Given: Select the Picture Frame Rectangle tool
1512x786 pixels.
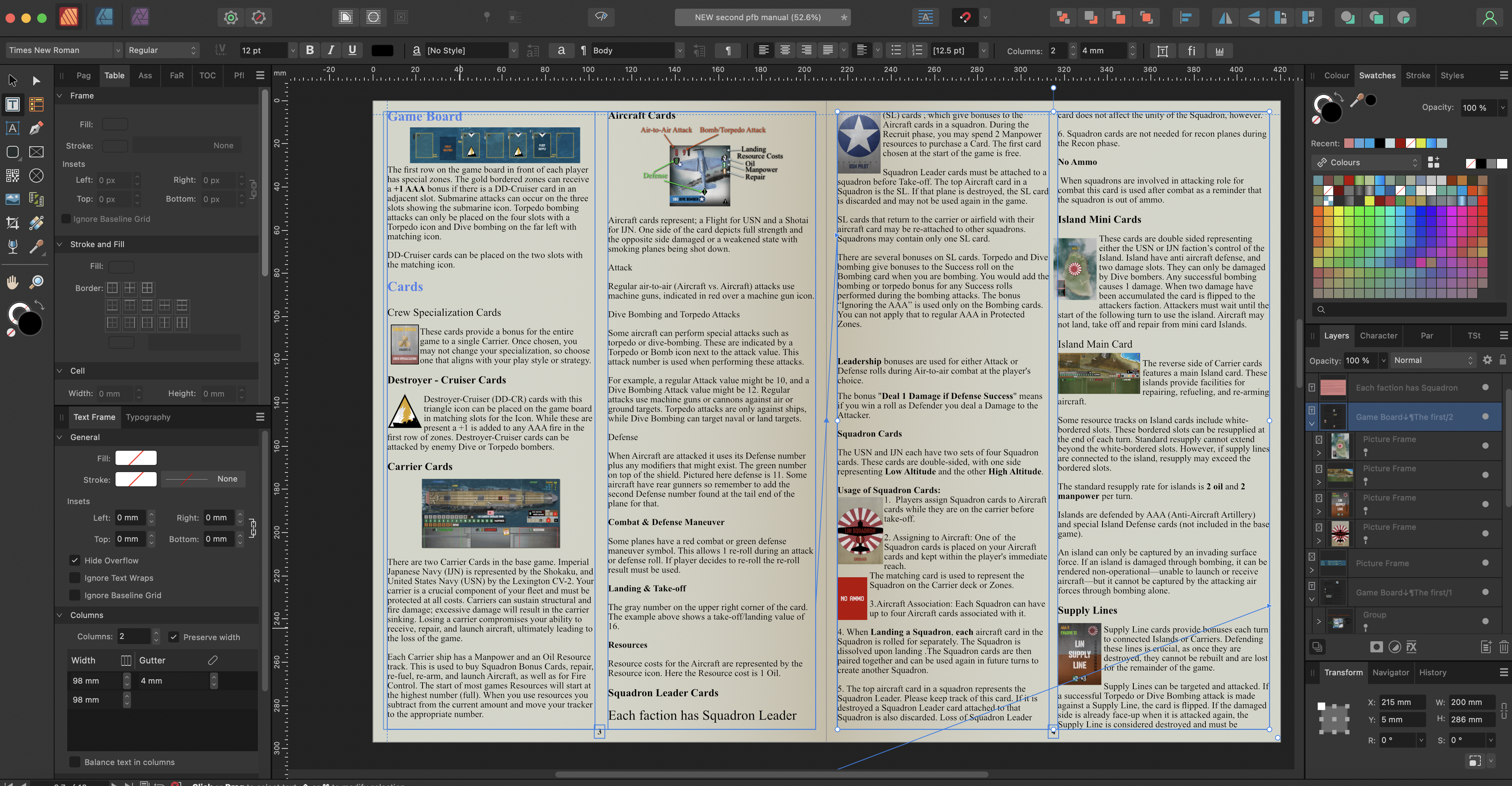Looking at the screenshot, I should pos(36,152).
